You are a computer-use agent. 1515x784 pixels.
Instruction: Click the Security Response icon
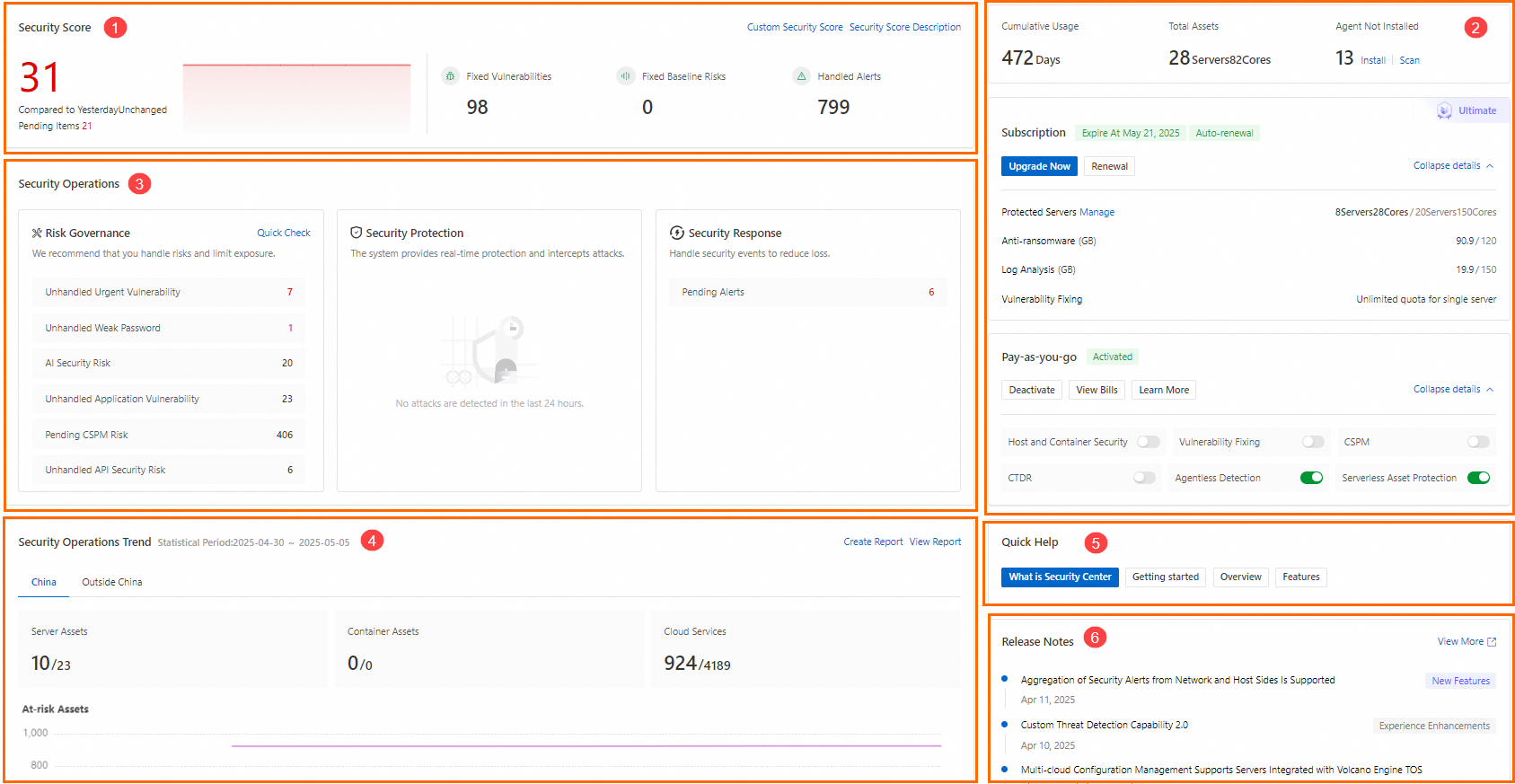tap(677, 233)
